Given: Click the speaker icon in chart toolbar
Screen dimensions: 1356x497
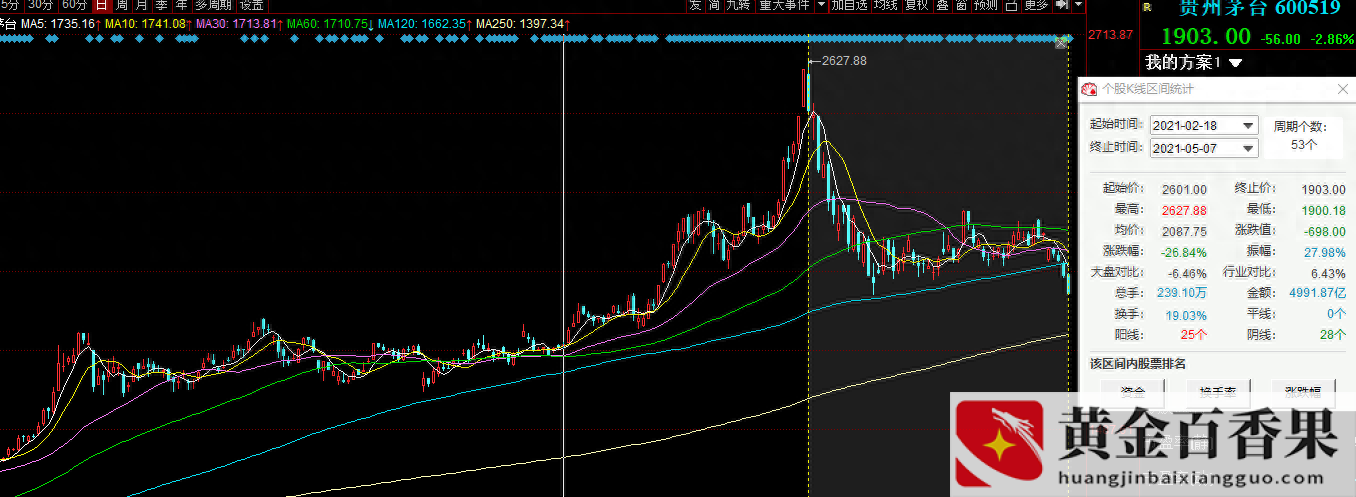Looking at the screenshot, I should 1061,5.
